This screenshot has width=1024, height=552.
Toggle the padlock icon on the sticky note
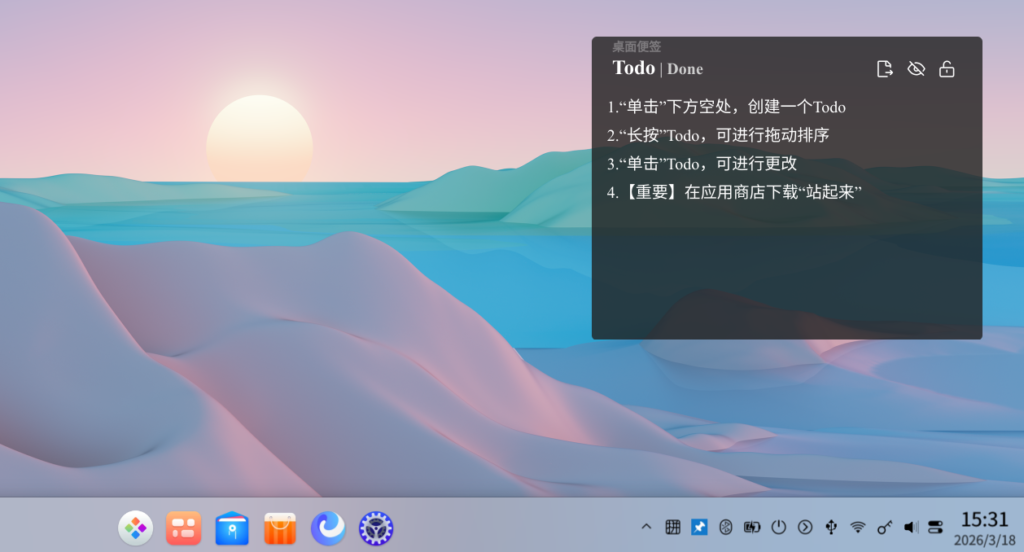(946, 69)
